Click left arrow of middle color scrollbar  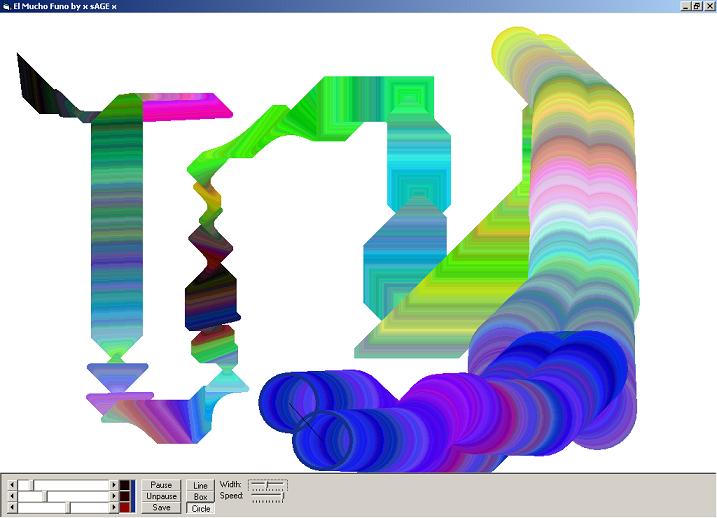coord(12,496)
